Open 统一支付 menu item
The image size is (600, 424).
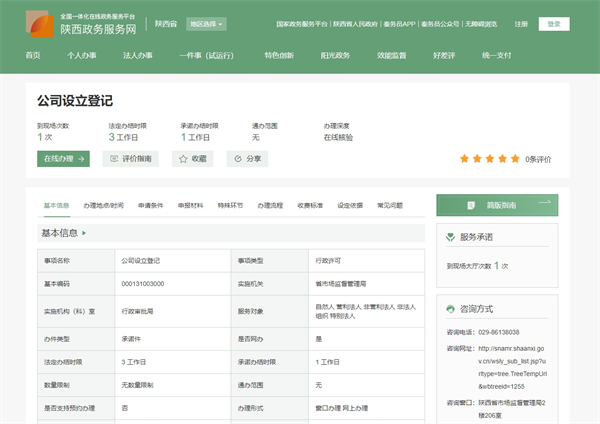(x=496, y=55)
